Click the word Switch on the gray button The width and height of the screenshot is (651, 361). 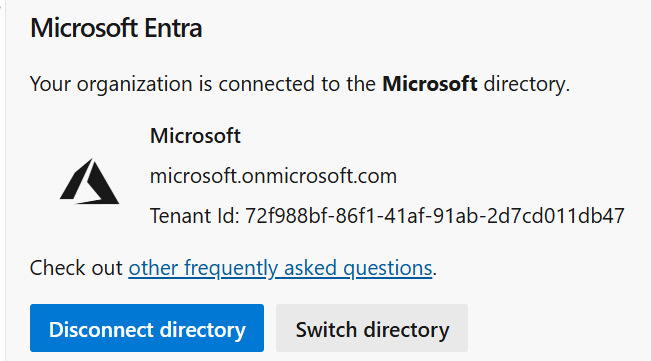(326, 330)
